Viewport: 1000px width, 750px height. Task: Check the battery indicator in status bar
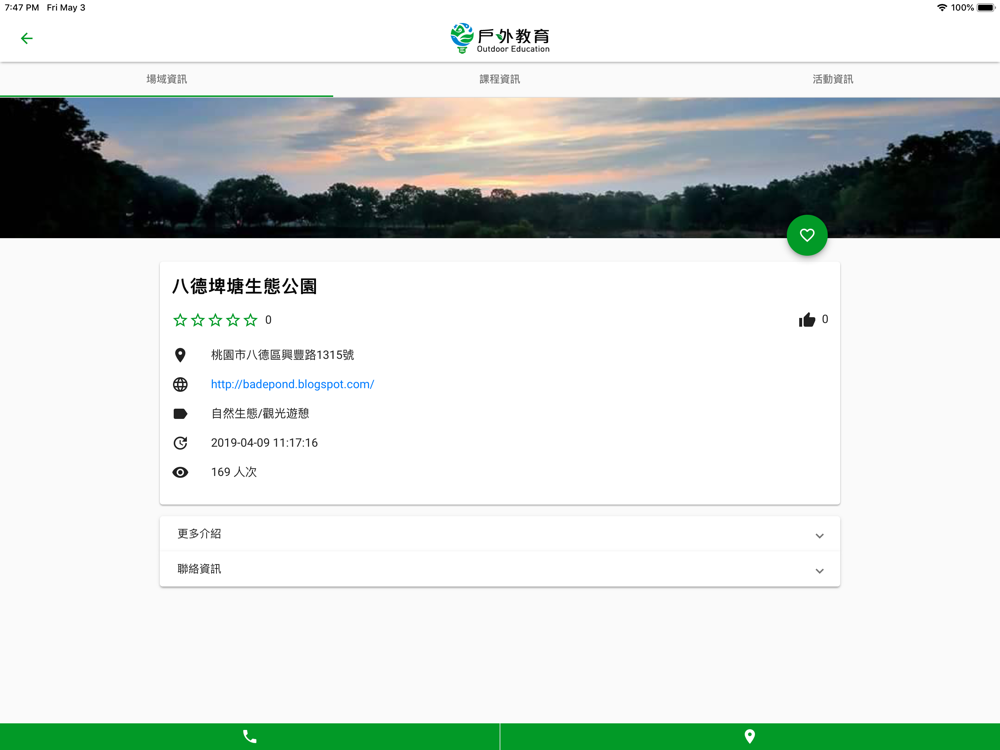tap(986, 8)
